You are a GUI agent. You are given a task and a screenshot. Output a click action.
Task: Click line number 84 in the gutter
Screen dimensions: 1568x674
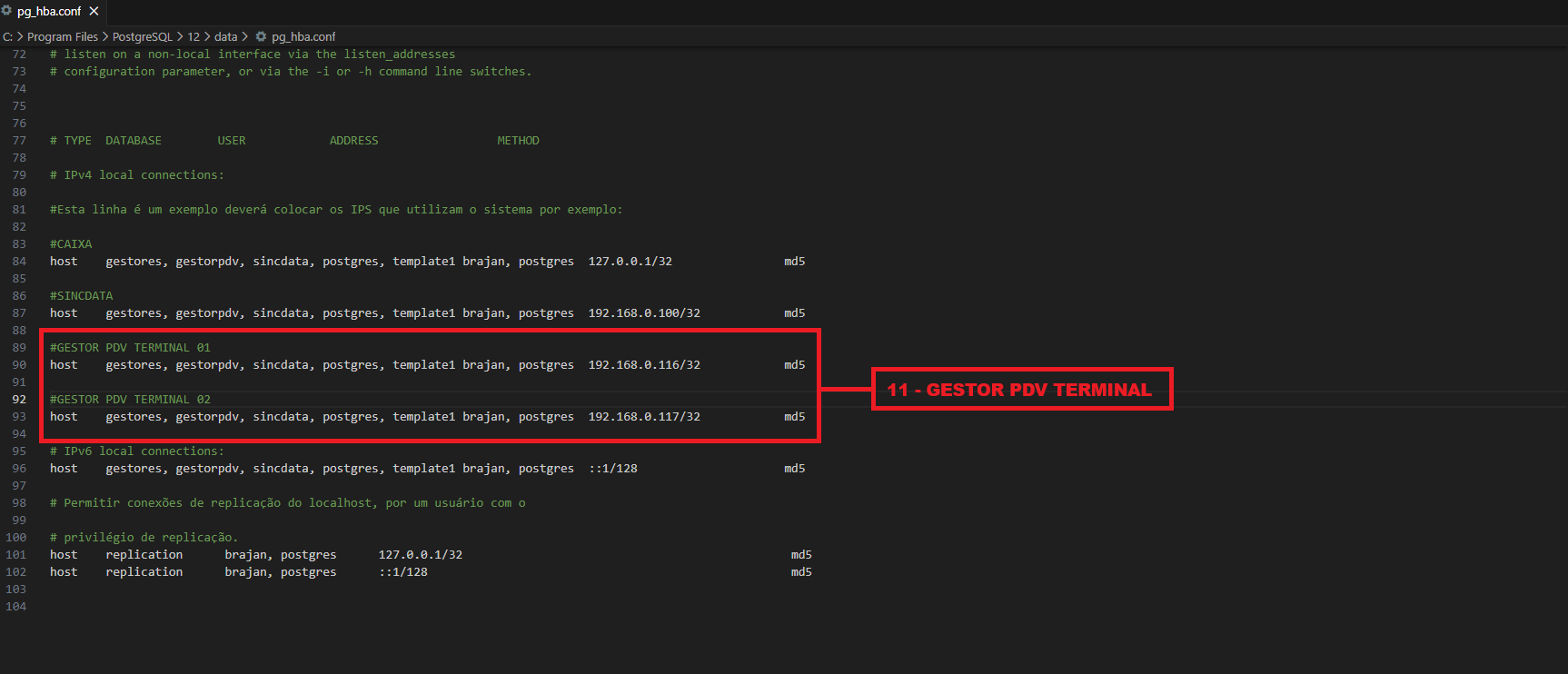pos(19,262)
